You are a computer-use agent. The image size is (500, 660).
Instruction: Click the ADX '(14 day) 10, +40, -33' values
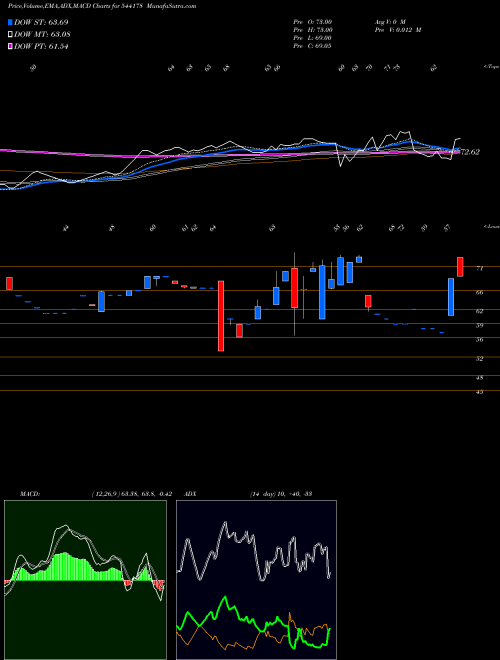(280, 494)
